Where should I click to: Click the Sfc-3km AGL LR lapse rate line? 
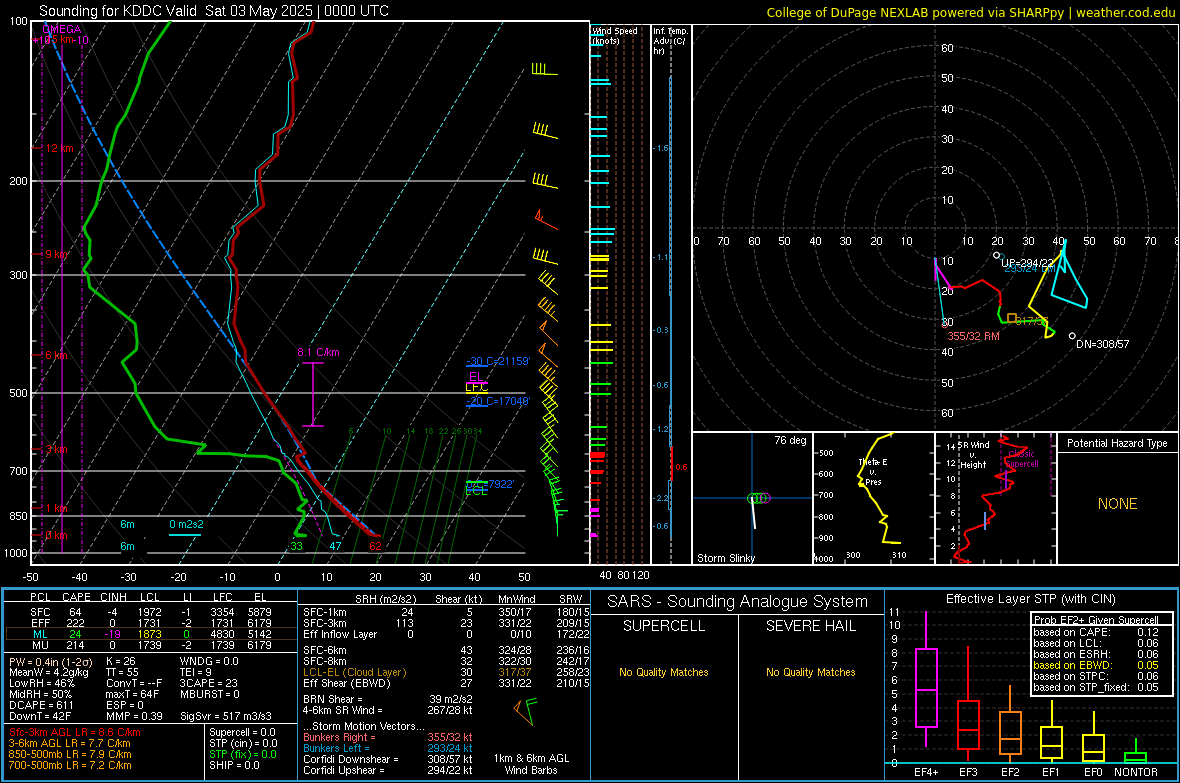coord(75,732)
